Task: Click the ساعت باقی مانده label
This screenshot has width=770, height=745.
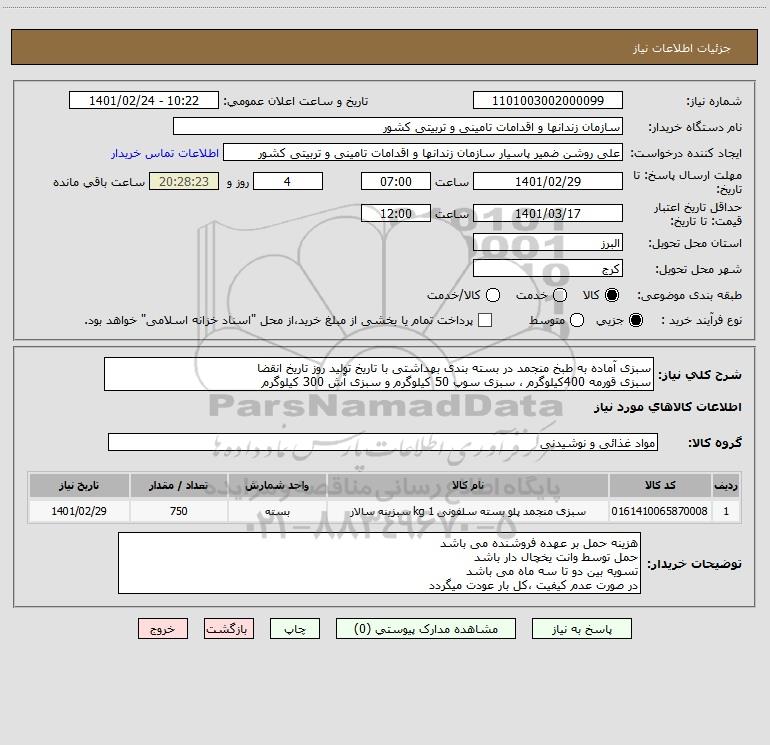Action: pos(99,182)
